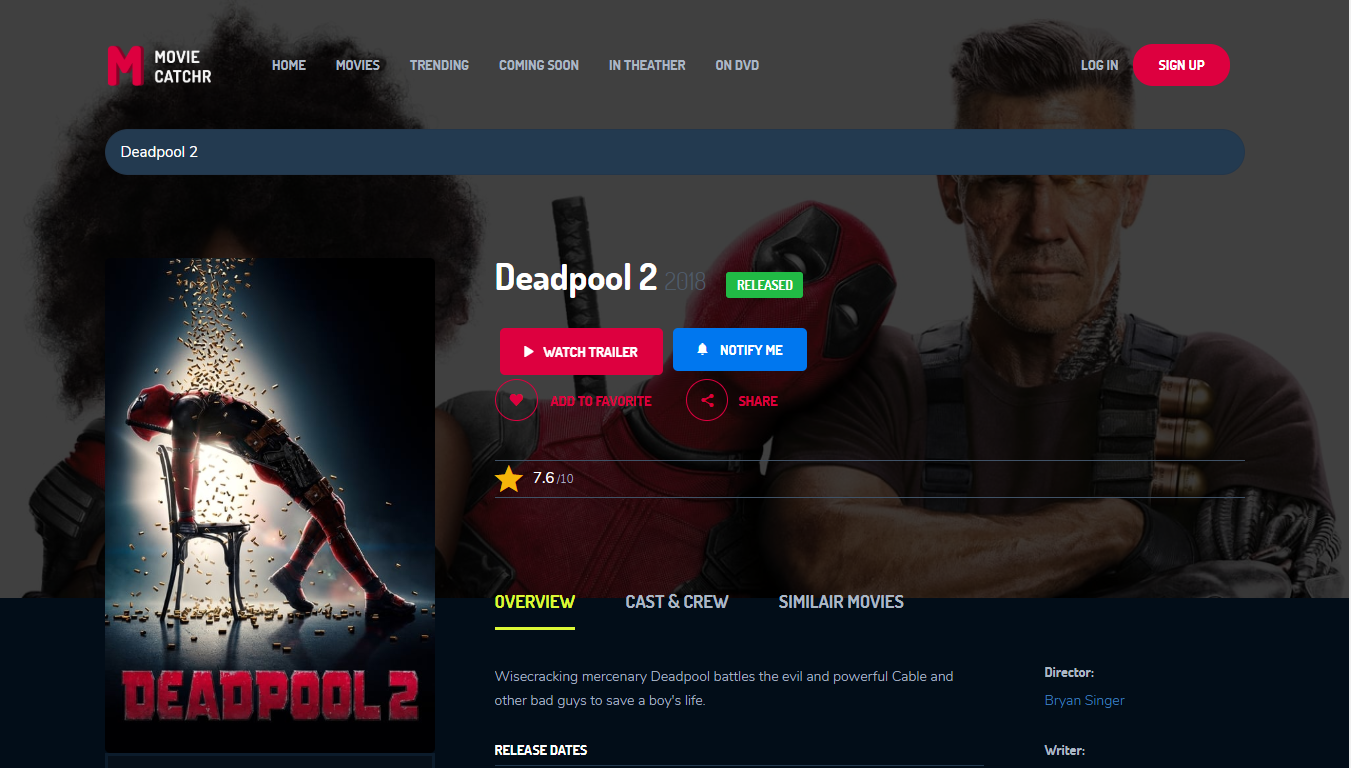
Task: Click the Writer: label
Action: tap(1065, 750)
